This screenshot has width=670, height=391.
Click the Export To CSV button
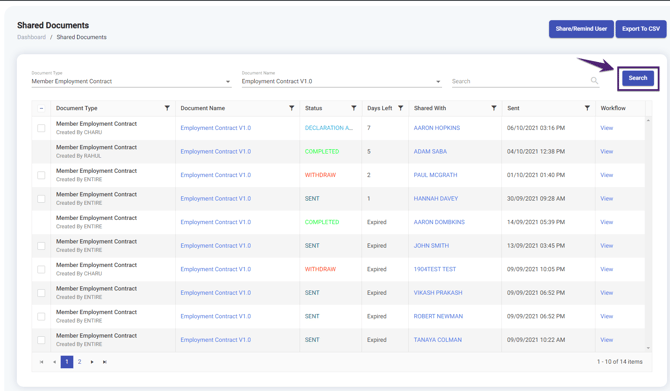(641, 29)
